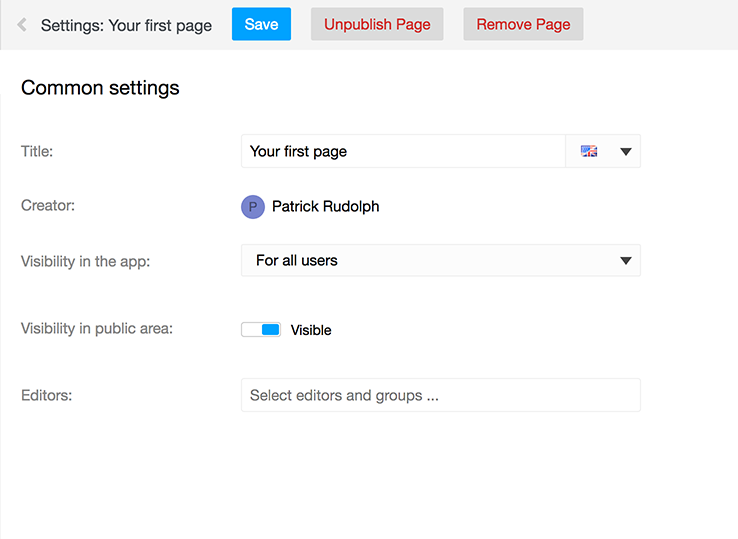This screenshot has width=738, height=539.
Task: Click the Remove Page button
Action: 523,24
